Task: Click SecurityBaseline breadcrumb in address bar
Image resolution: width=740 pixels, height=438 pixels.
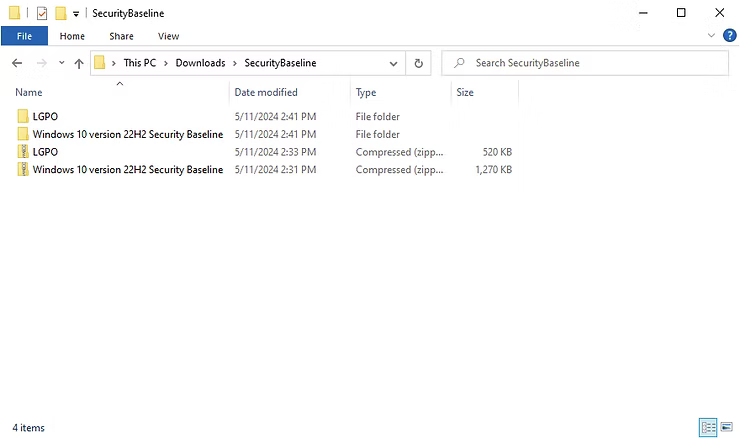Action: (280, 63)
